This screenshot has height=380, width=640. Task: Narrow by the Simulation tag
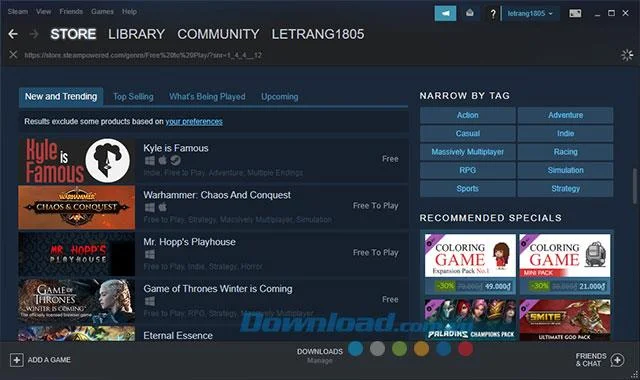(565, 170)
